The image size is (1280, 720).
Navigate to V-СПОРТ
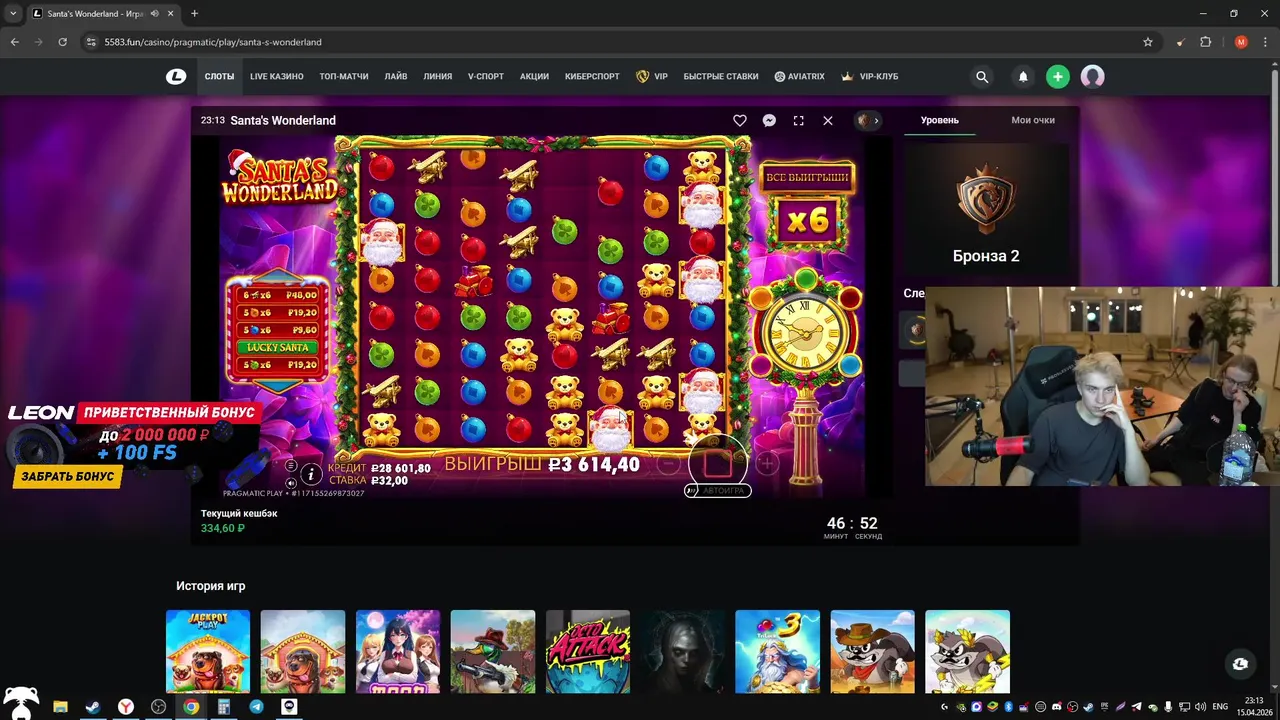tap(486, 76)
